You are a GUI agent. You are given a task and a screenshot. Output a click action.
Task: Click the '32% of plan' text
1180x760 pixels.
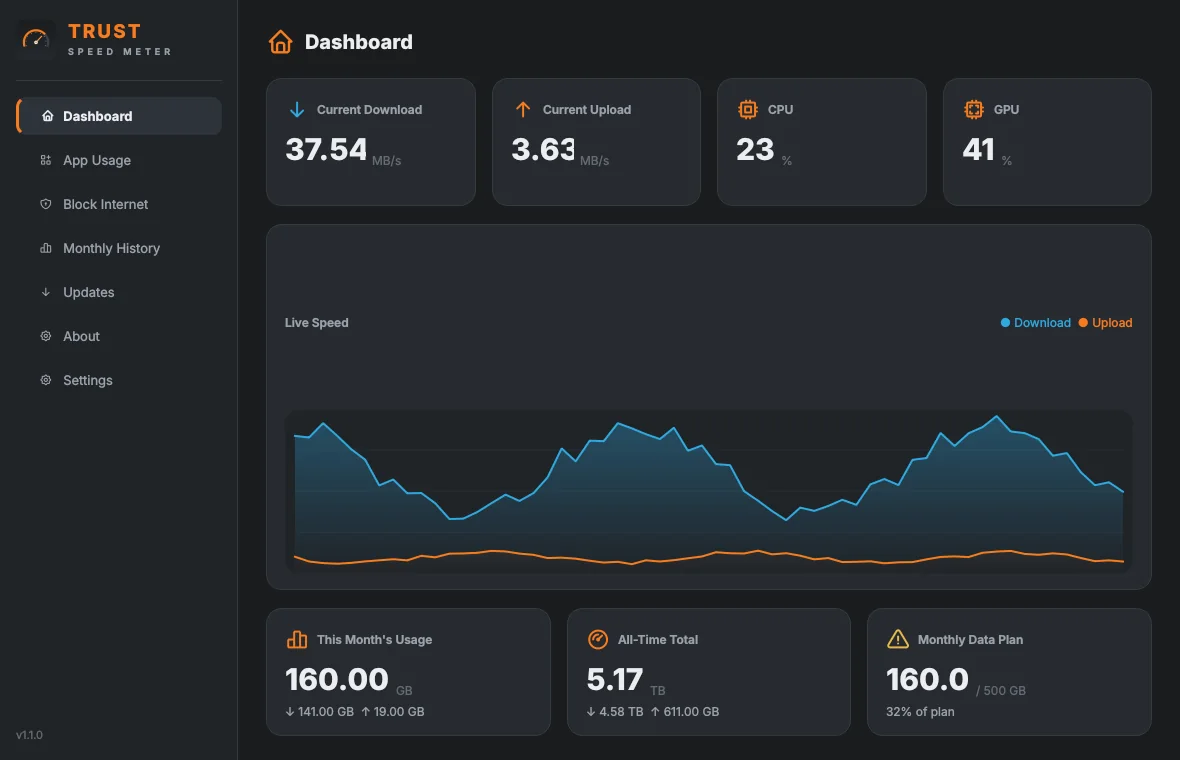pos(920,712)
